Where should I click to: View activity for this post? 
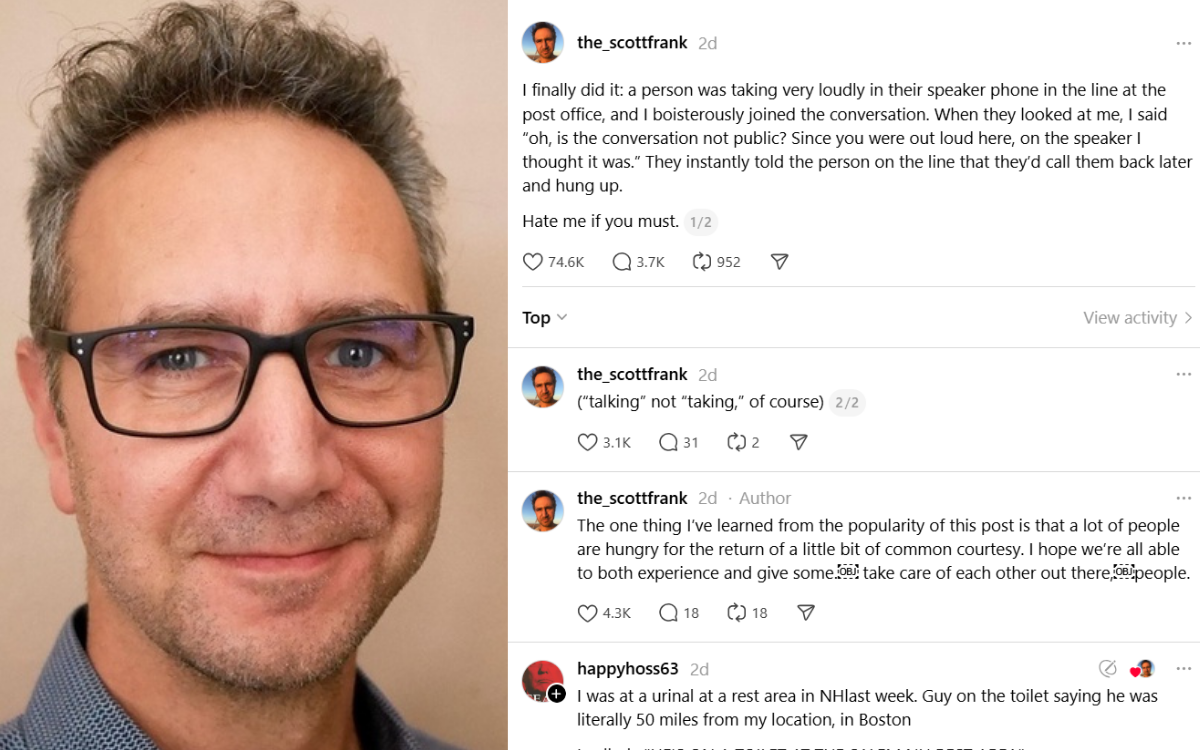(x=1138, y=318)
